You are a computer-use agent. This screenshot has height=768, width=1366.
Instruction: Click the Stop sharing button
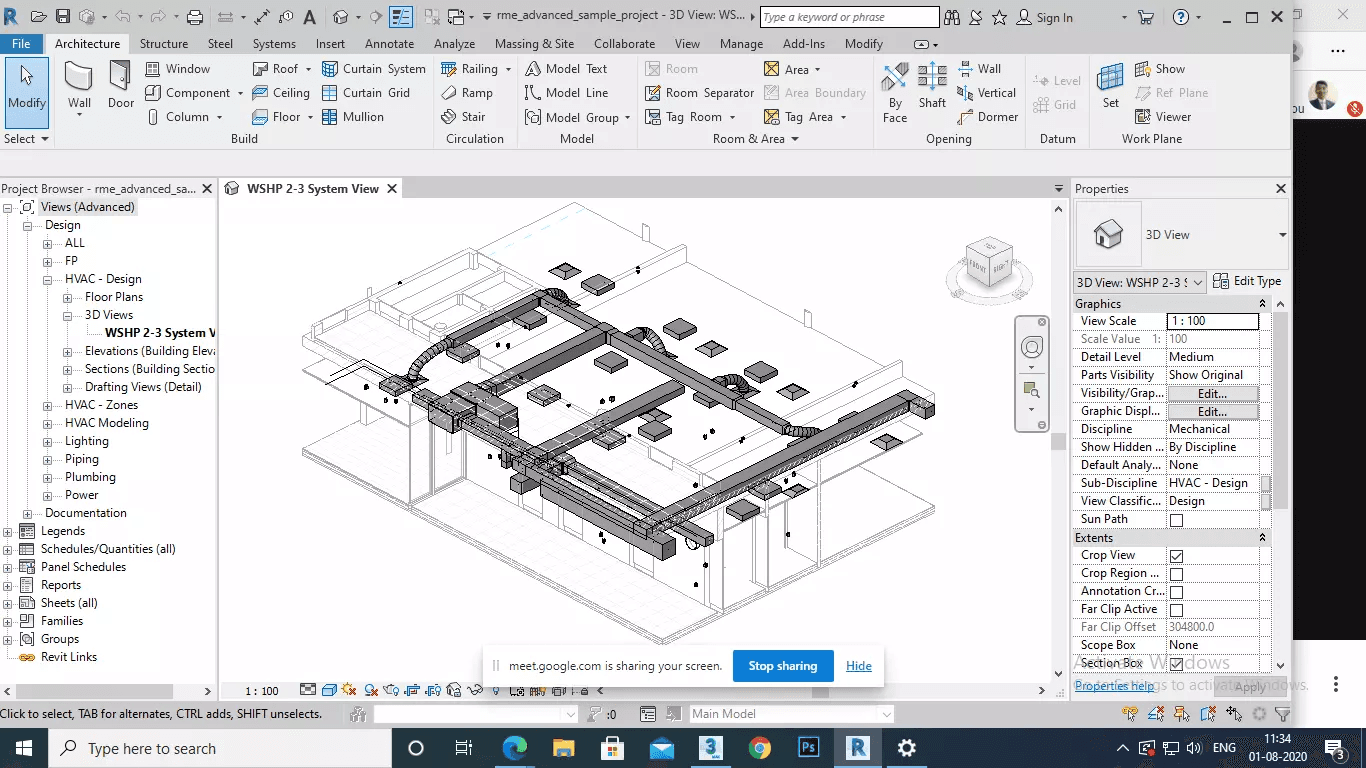coord(782,665)
